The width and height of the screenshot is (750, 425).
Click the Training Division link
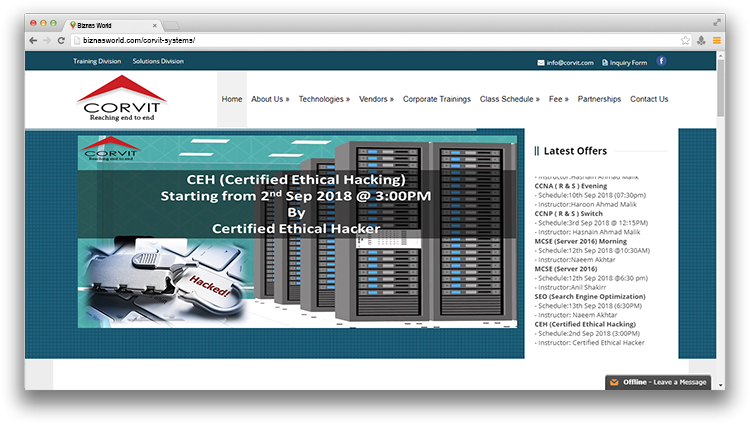coord(97,61)
